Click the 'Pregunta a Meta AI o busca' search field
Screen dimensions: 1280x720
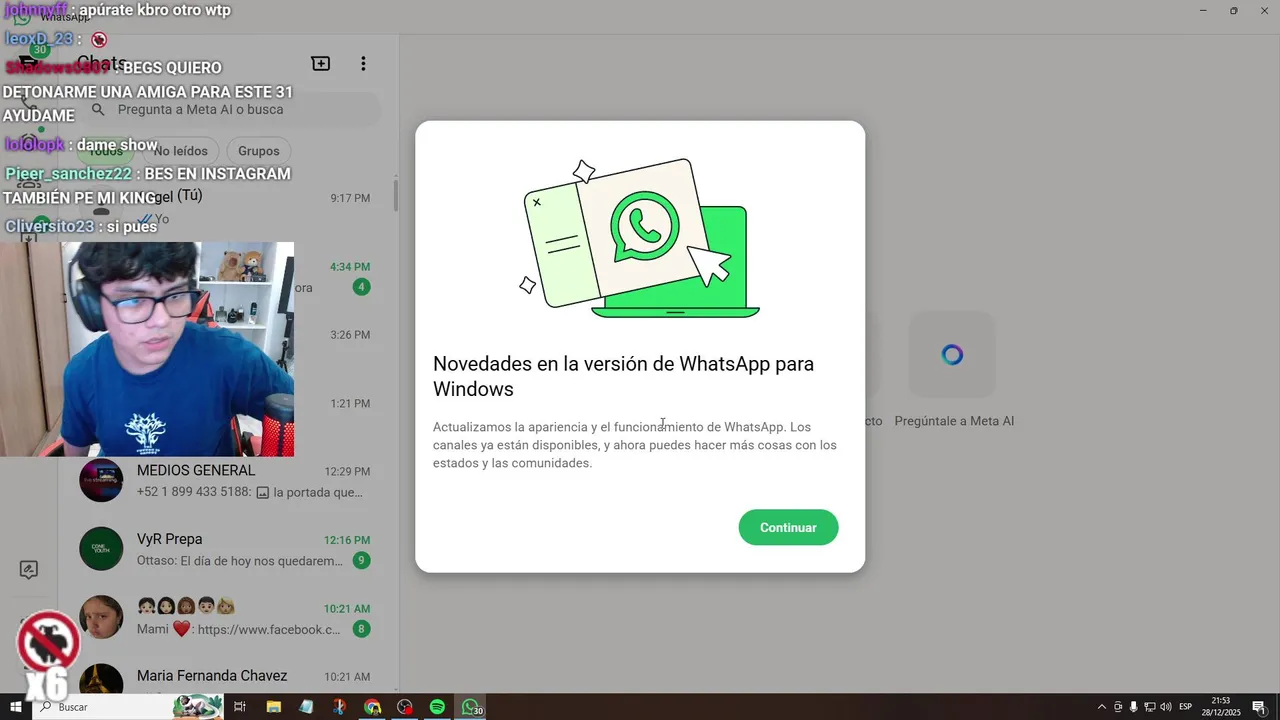(x=232, y=110)
